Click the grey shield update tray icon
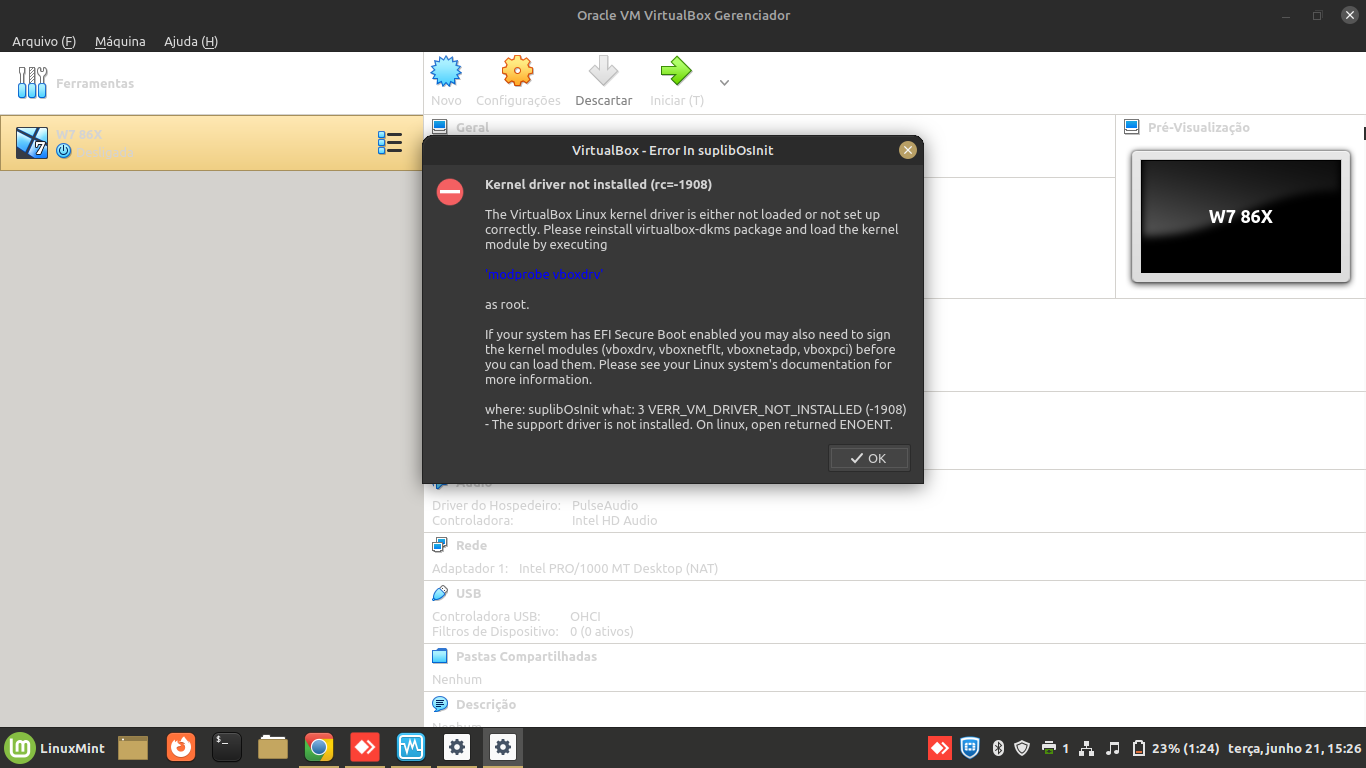This screenshot has height=768, width=1366. 1022,747
